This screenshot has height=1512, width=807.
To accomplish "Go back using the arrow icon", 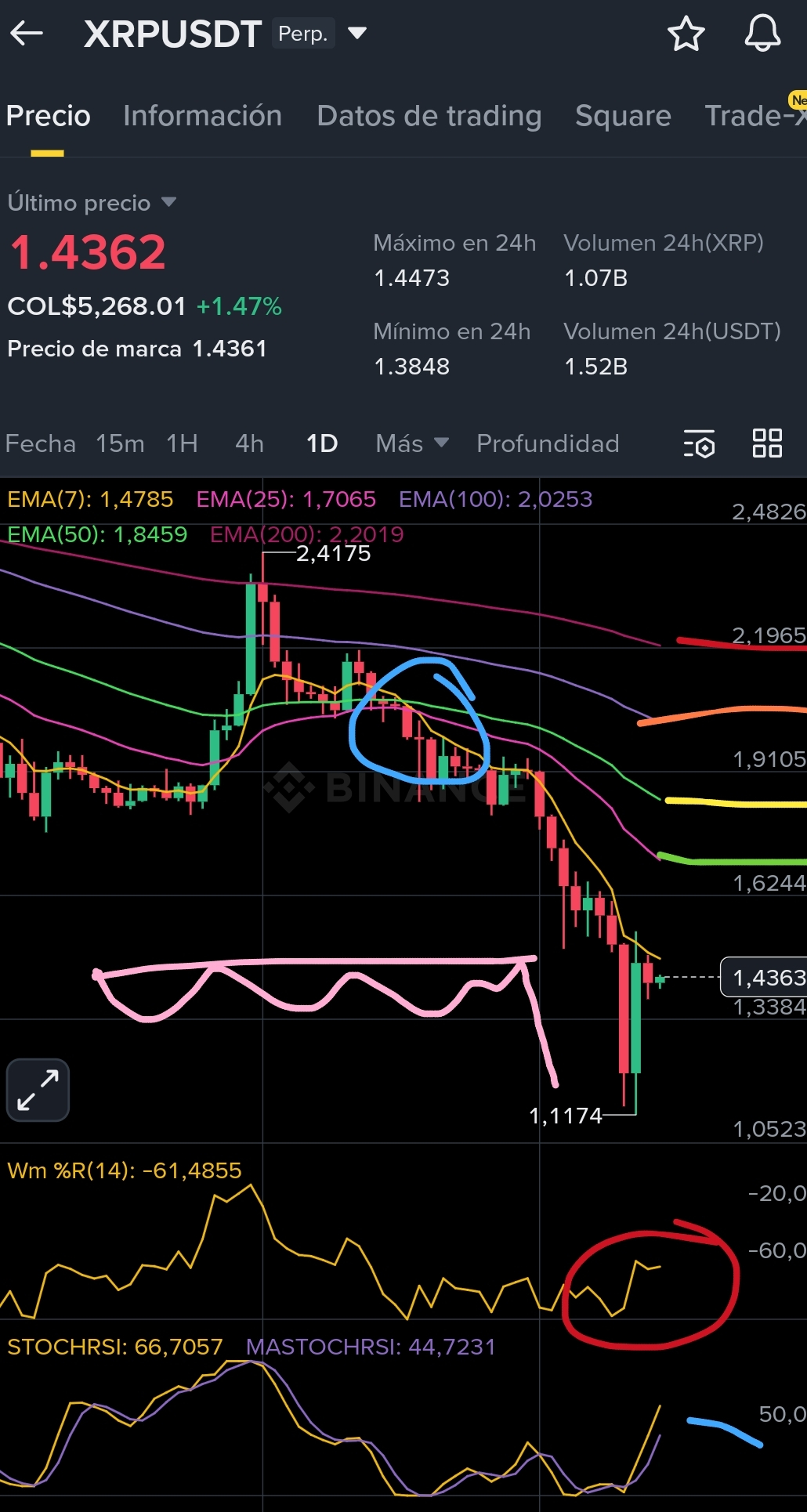I will (27, 33).
